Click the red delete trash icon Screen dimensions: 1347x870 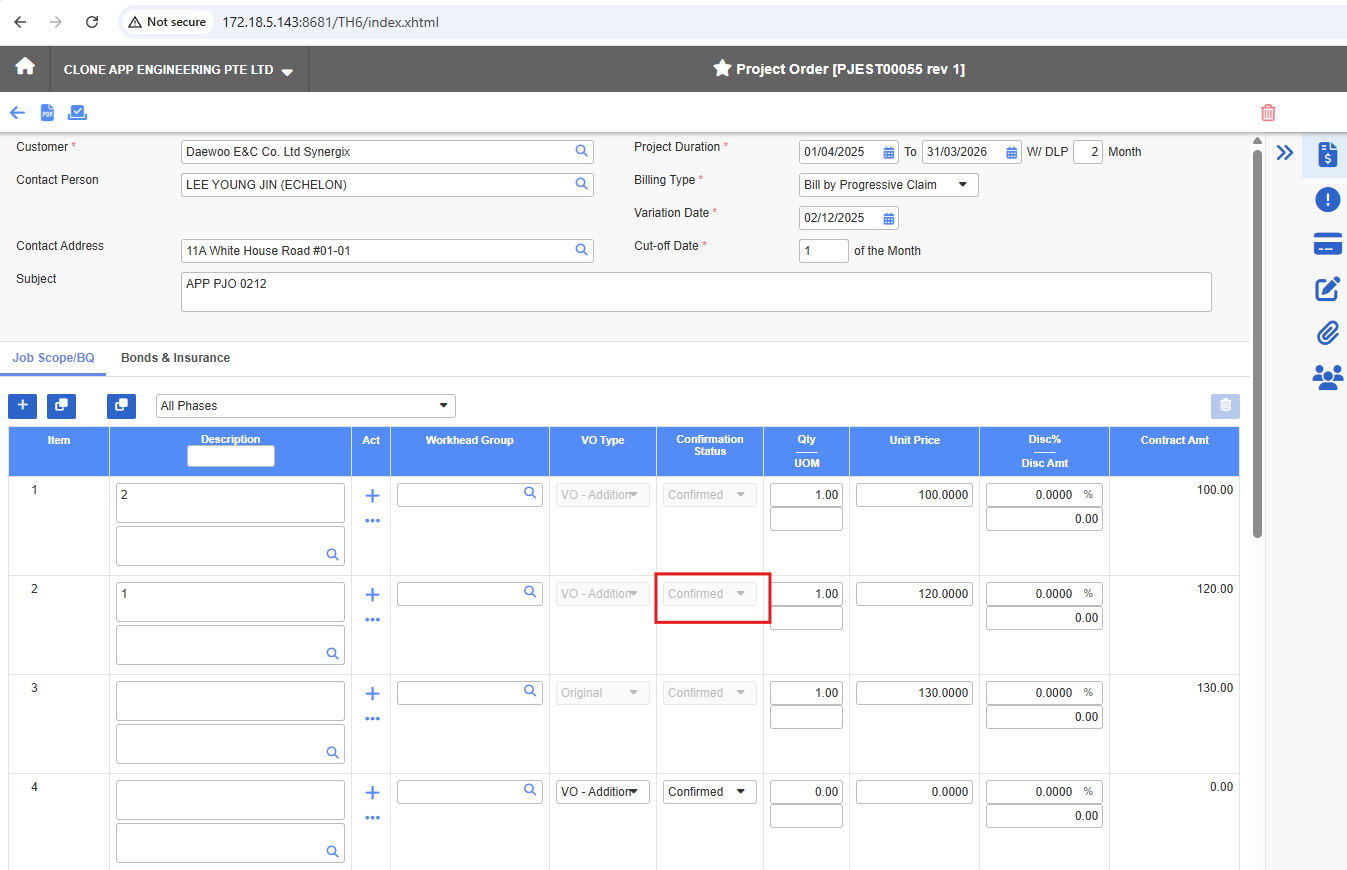click(1268, 113)
